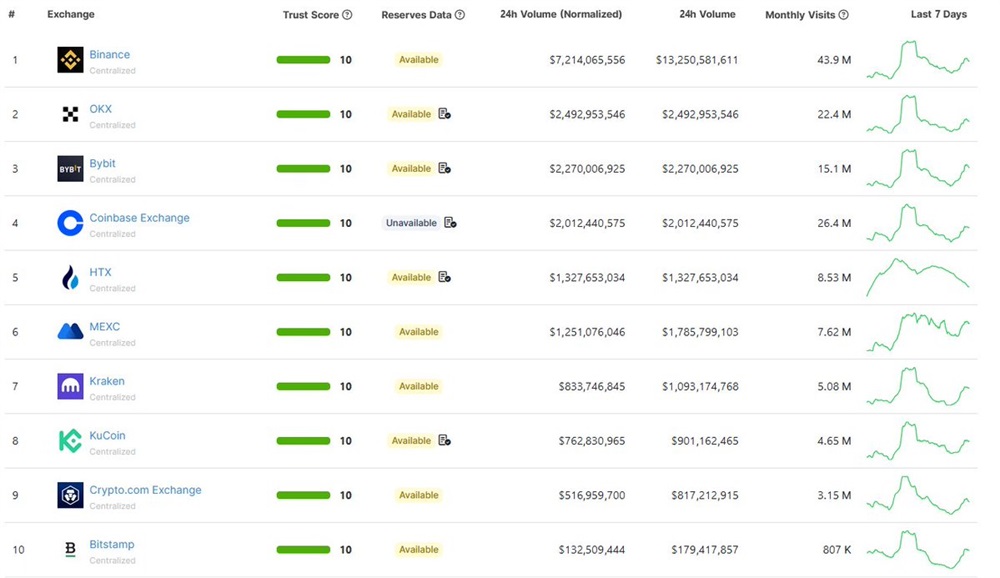Sort by 24h Volume (Normalized) column

(560, 15)
